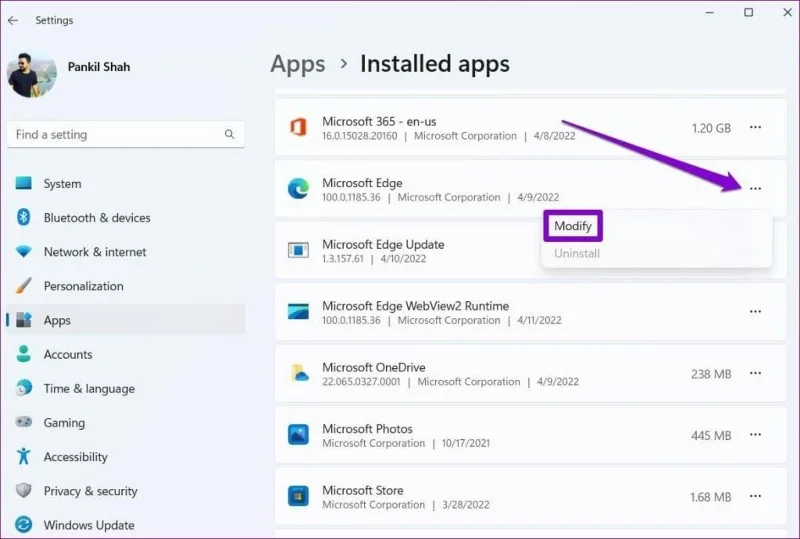Screen dimensions: 800x539
Task: Click the Wi-Fi network icon
Action: pyautogui.click(x=23, y=252)
